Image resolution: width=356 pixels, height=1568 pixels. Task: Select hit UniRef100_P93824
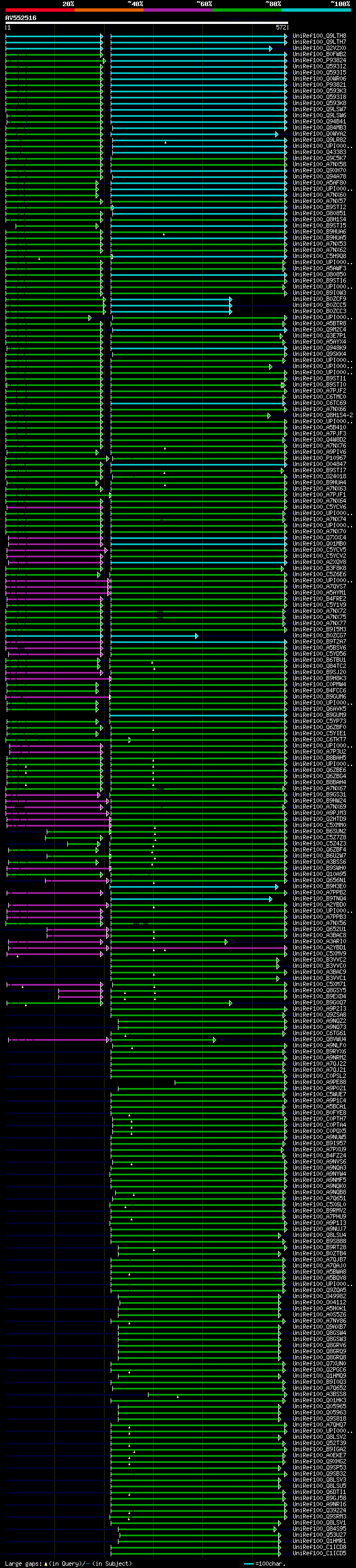pyautogui.click(x=319, y=60)
